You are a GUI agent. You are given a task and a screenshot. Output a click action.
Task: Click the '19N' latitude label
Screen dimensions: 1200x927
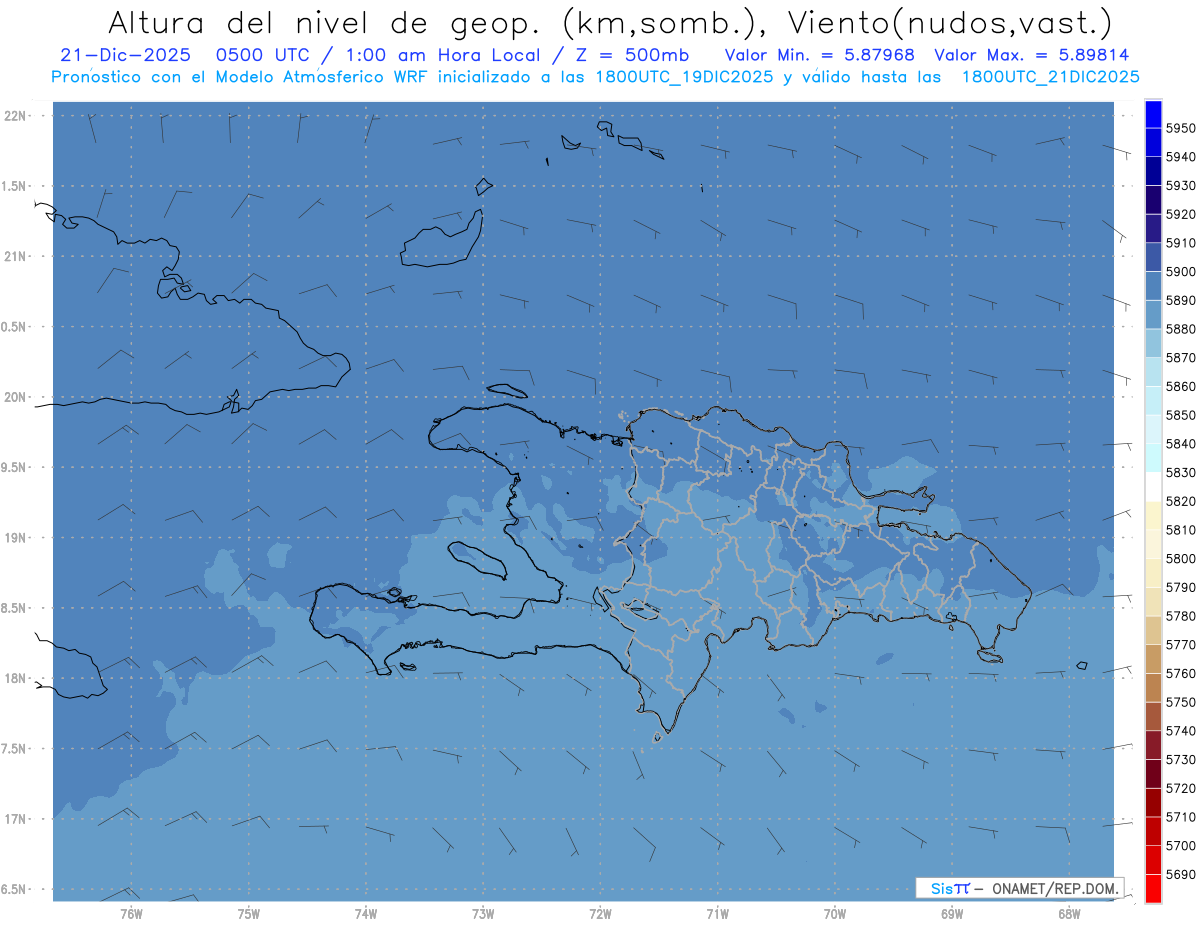point(15,538)
